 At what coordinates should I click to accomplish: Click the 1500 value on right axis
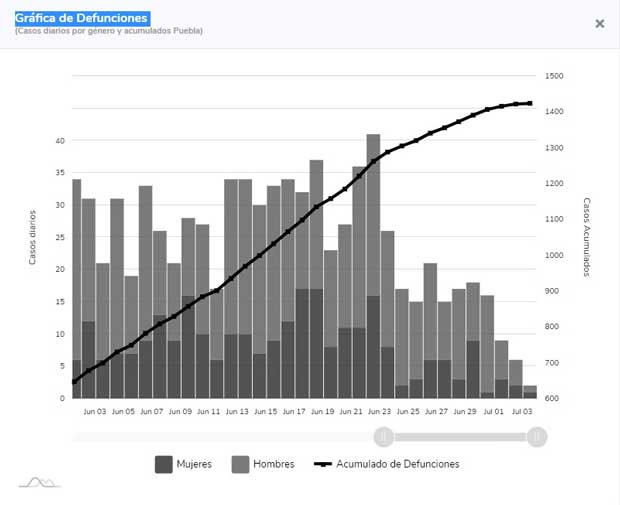pos(554,76)
